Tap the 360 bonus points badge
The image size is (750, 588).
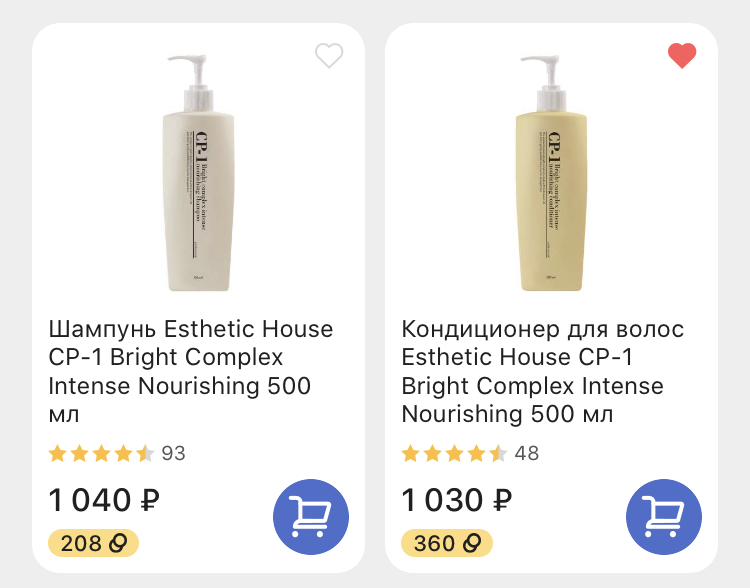tap(447, 543)
